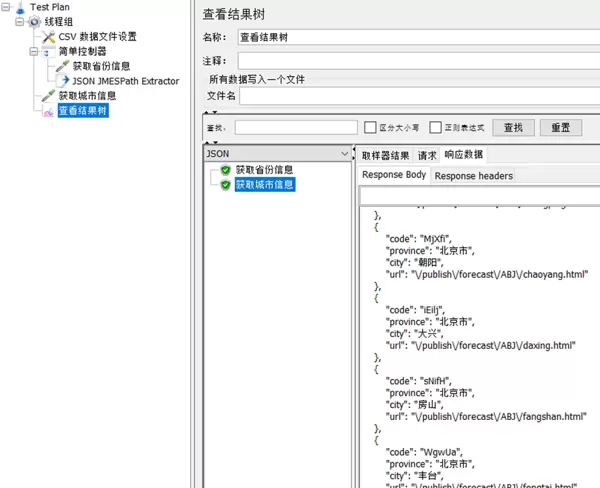Click the 查找 search button
Screen dimensions: 600x488
(x=513, y=128)
